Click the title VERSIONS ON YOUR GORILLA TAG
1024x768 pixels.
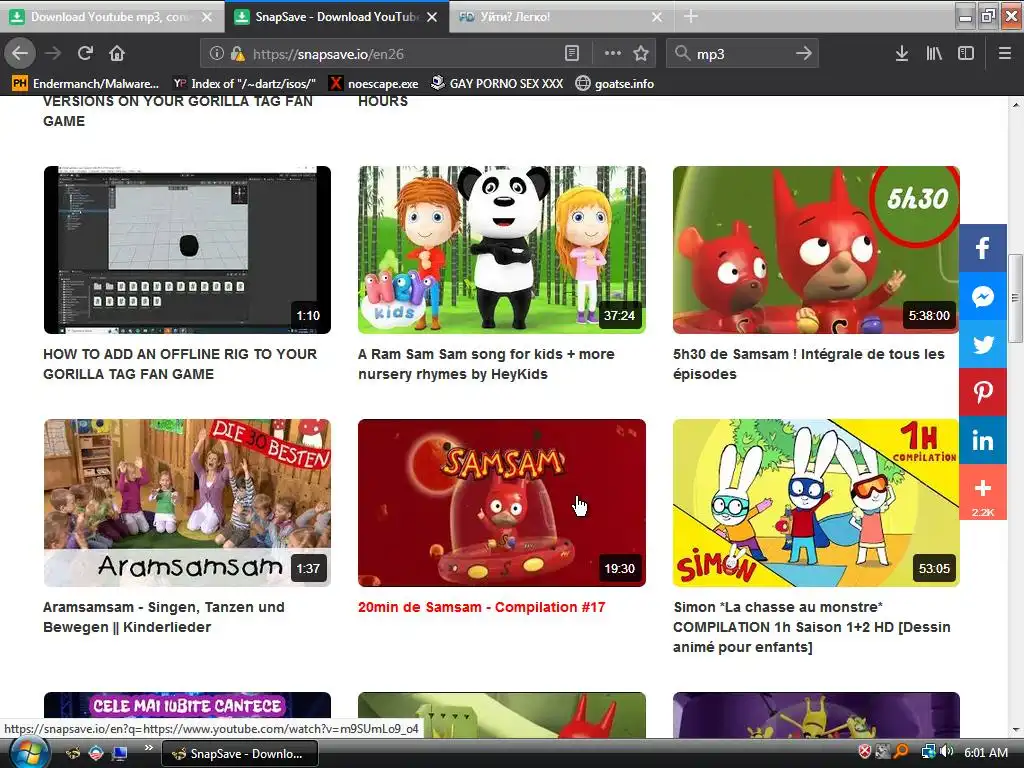point(178,111)
